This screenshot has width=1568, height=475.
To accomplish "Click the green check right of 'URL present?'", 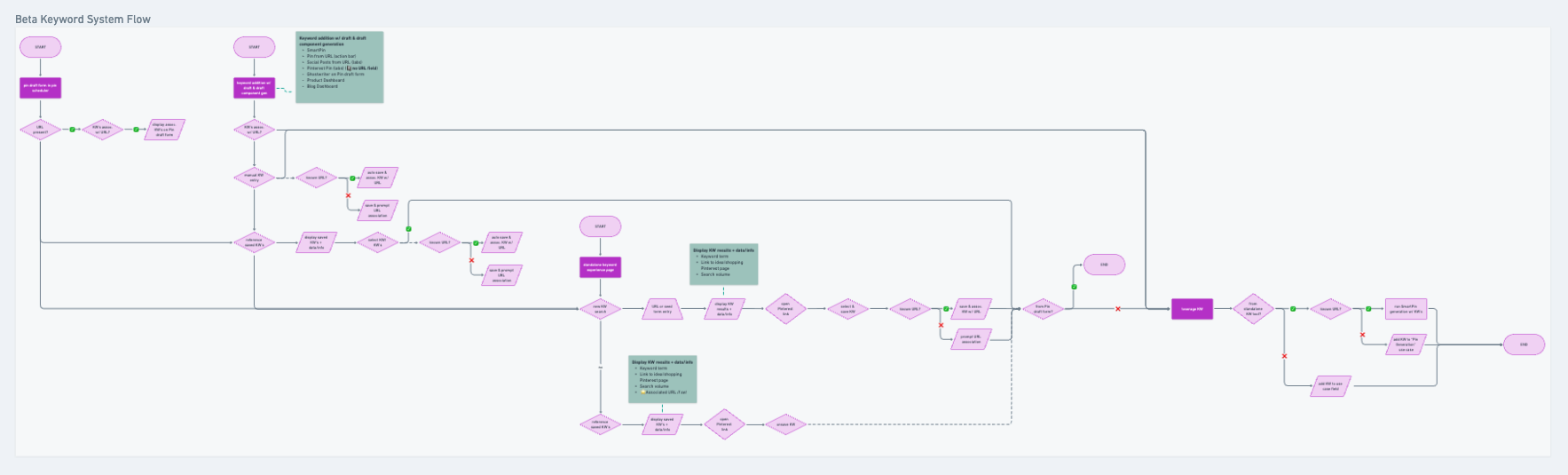I will [73, 130].
